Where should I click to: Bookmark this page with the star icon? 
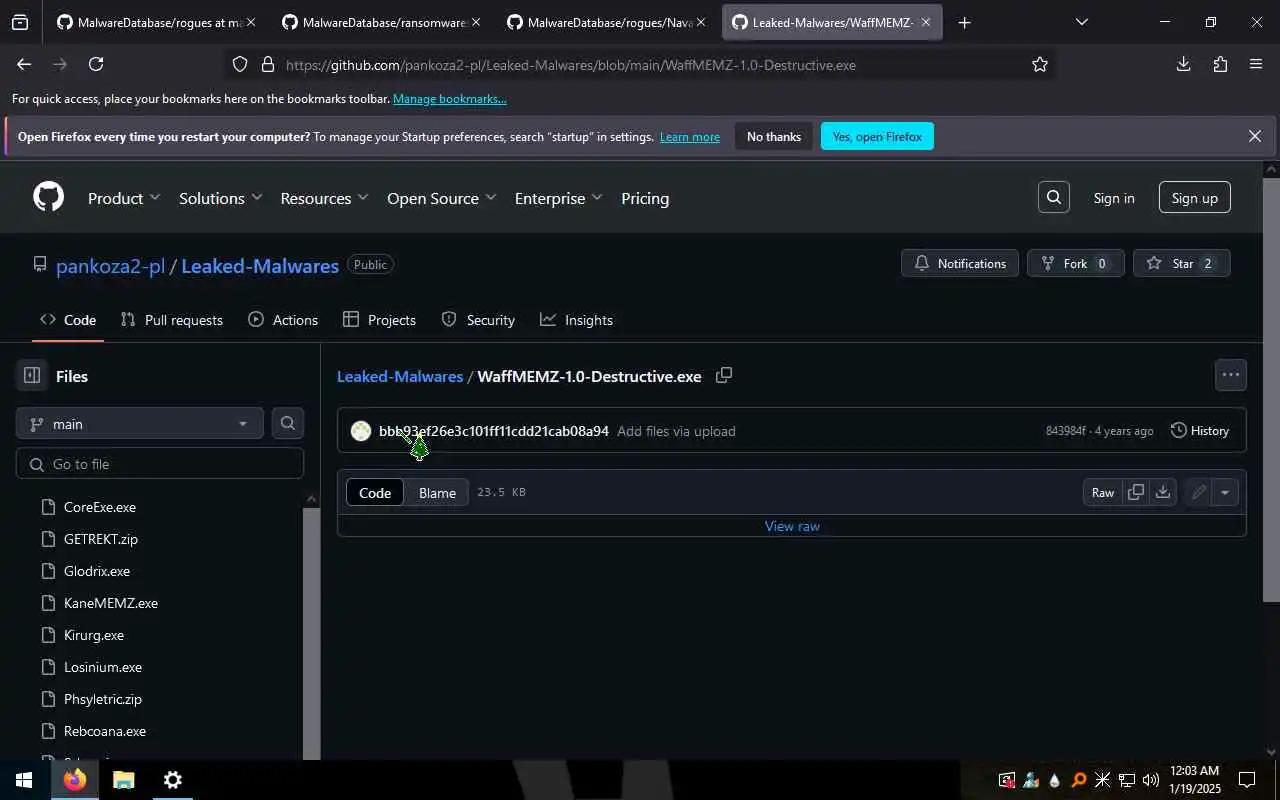[1040, 64]
